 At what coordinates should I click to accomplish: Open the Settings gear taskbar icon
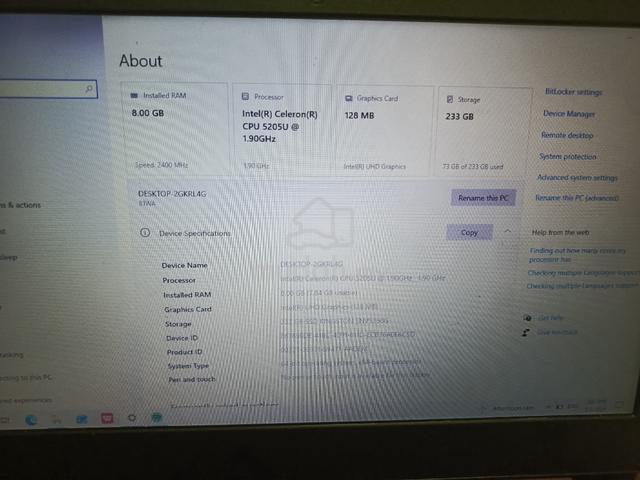[132, 418]
